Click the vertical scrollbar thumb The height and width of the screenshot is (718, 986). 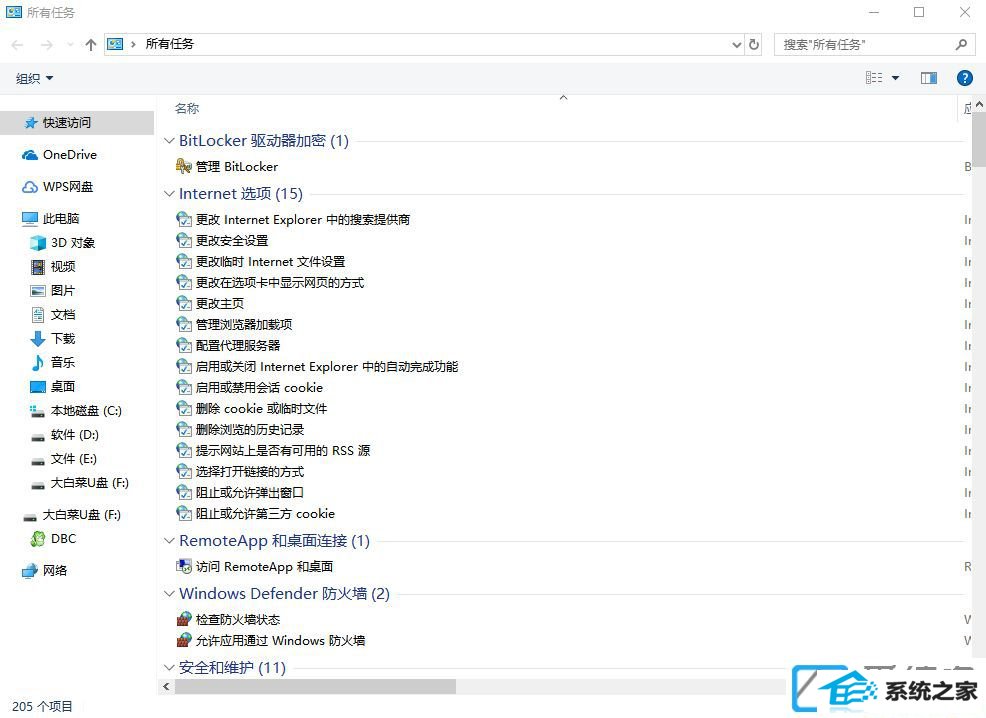(x=979, y=138)
